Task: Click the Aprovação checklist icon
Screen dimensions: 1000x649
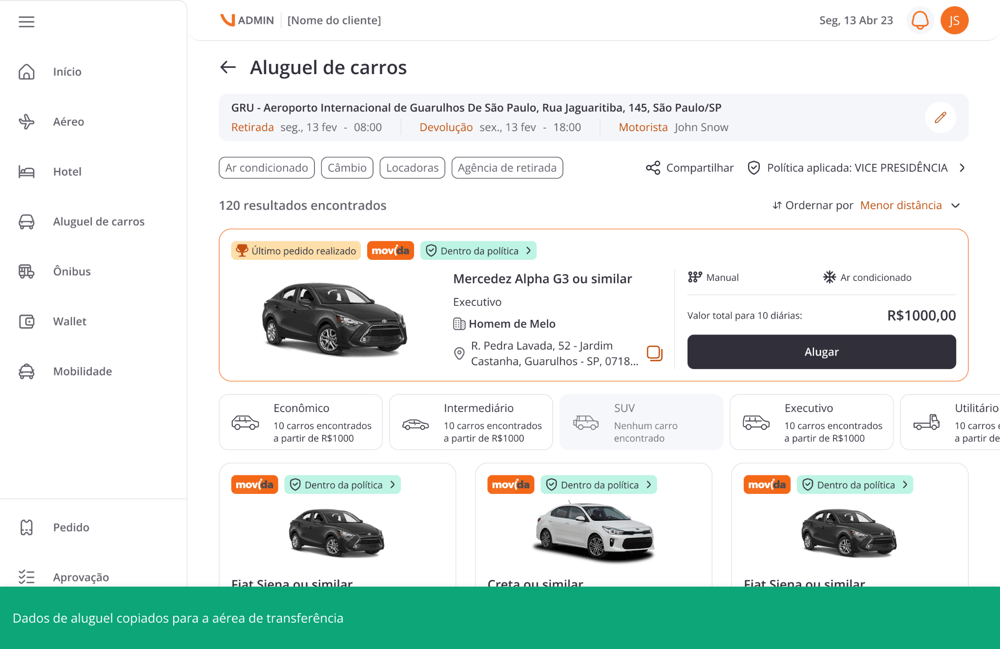Action: point(26,577)
